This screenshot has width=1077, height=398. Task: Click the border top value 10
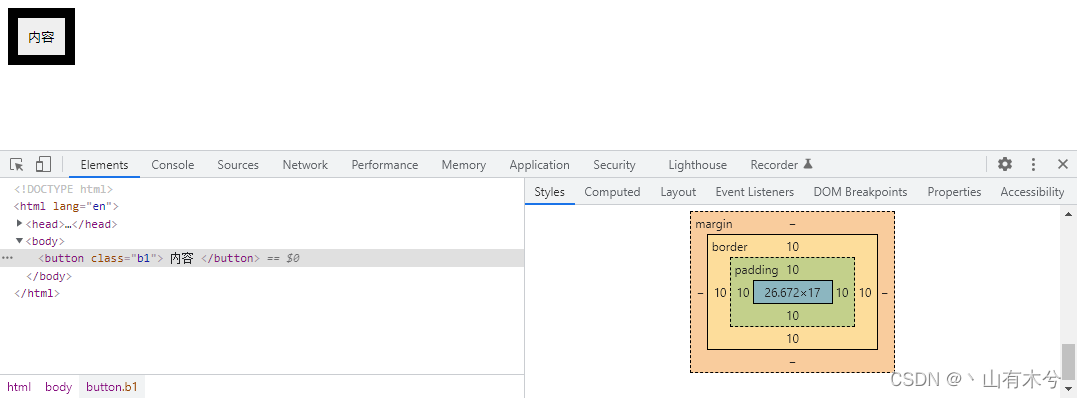coord(793,246)
